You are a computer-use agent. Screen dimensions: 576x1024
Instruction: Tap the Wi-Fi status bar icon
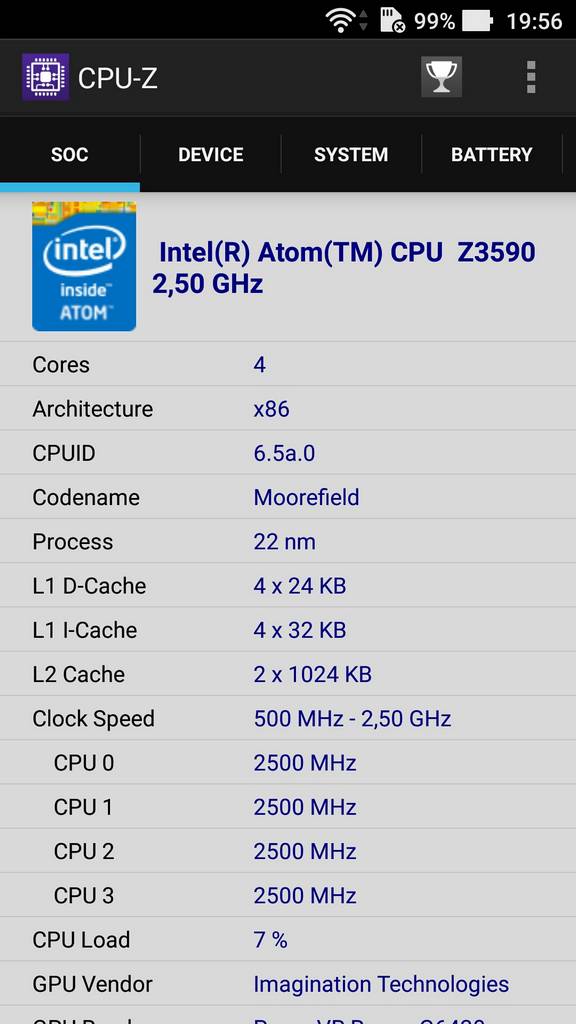(x=341, y=20)
